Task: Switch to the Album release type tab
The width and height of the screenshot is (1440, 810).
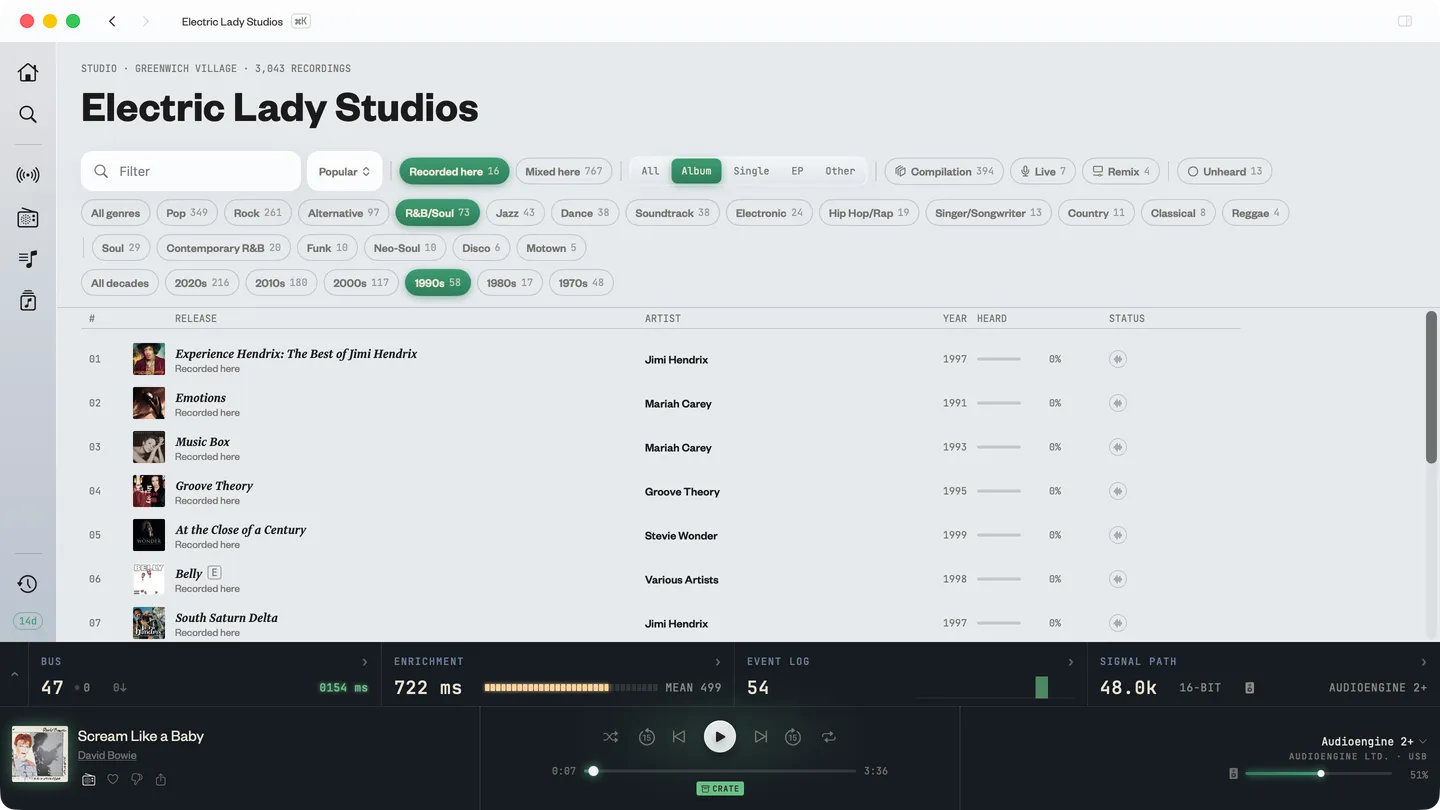Action: click(696, 171)
